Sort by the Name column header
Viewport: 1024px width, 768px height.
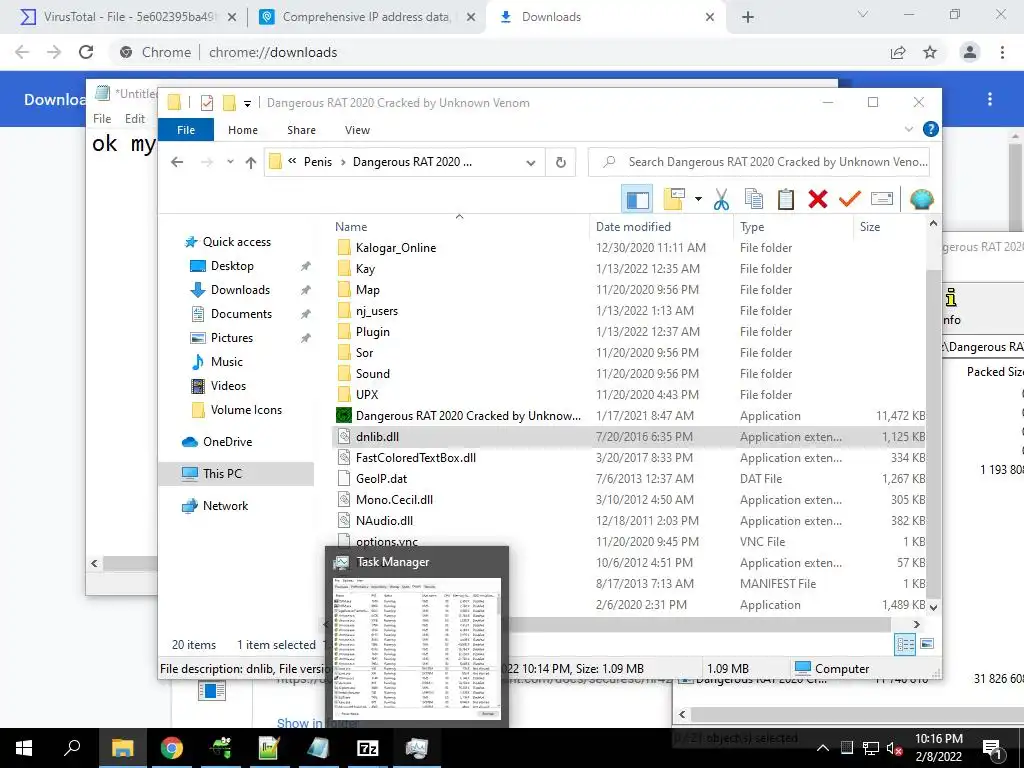pyautogui.click(x=460, y=227)
